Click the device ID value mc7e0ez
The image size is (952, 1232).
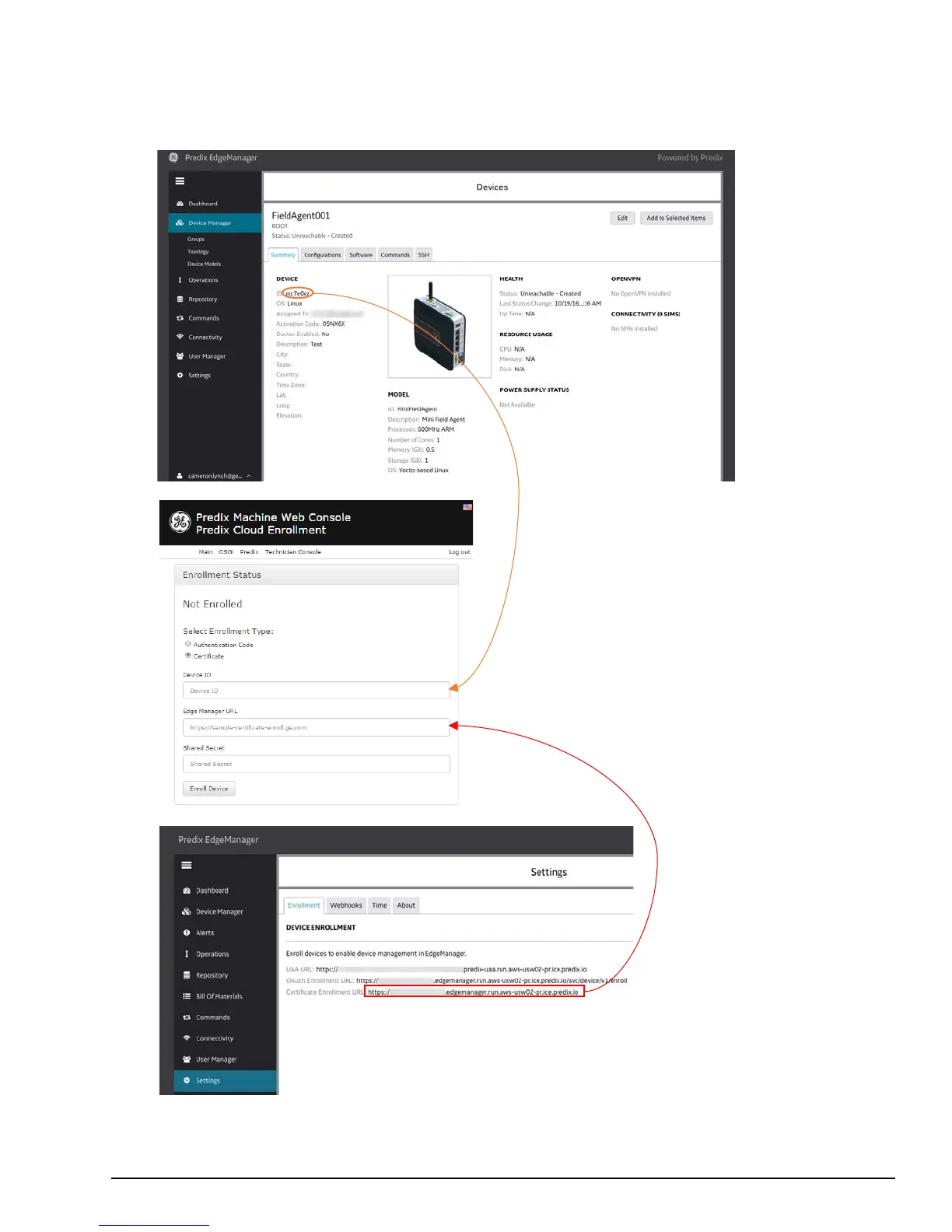pos(298,293)
